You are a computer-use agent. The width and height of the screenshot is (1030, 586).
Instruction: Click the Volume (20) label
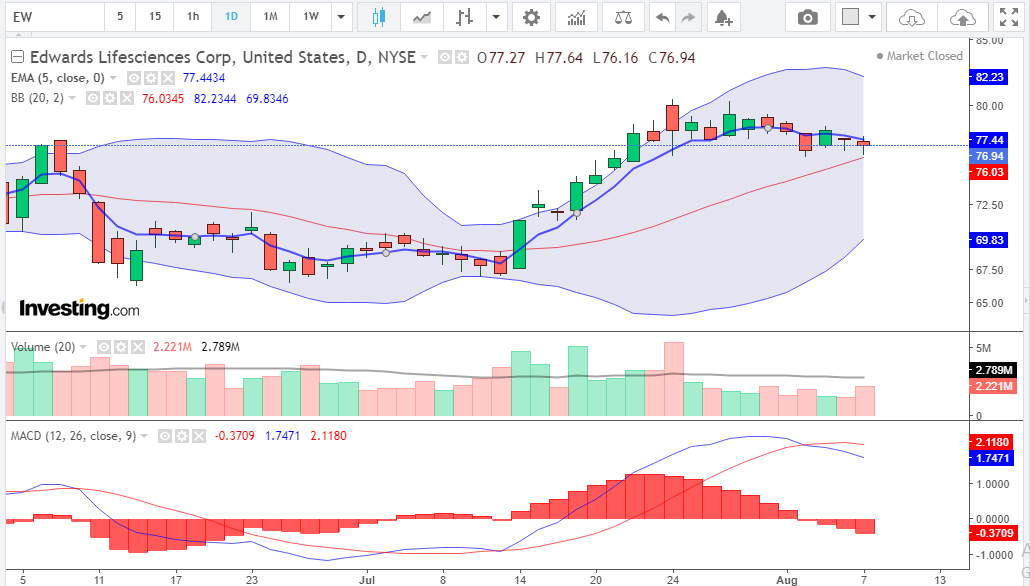tap(43, 347)
